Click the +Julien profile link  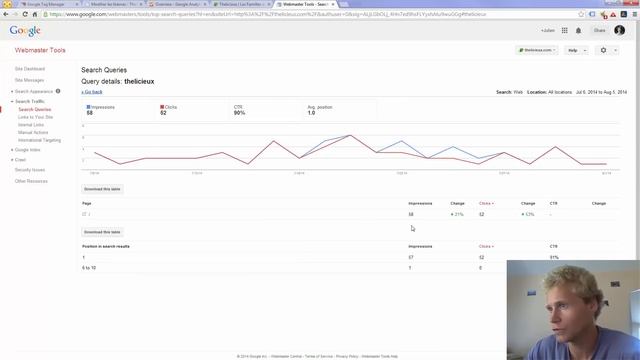(548, 30)
